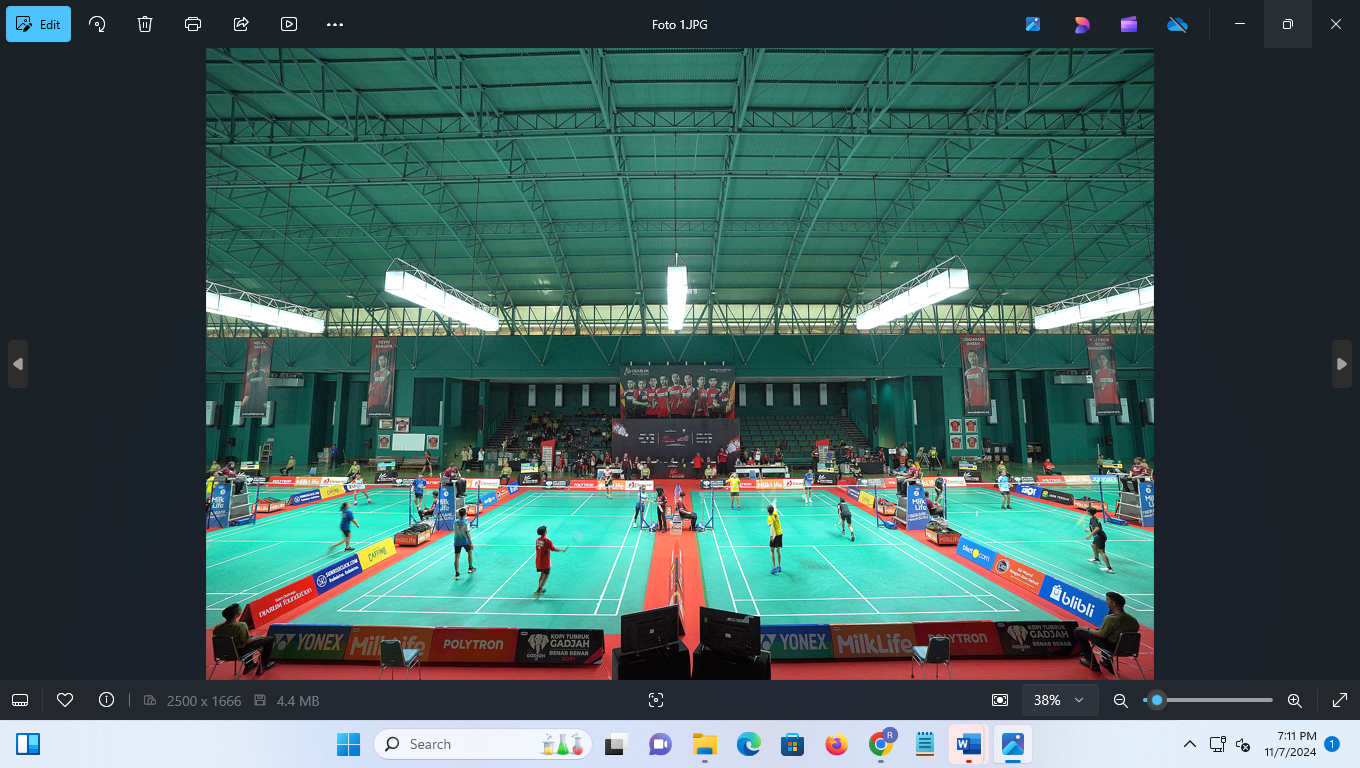Open the Photos gallery app icon at top
The height and width of the screenshot is (768, 1360).
point(1033,24)
